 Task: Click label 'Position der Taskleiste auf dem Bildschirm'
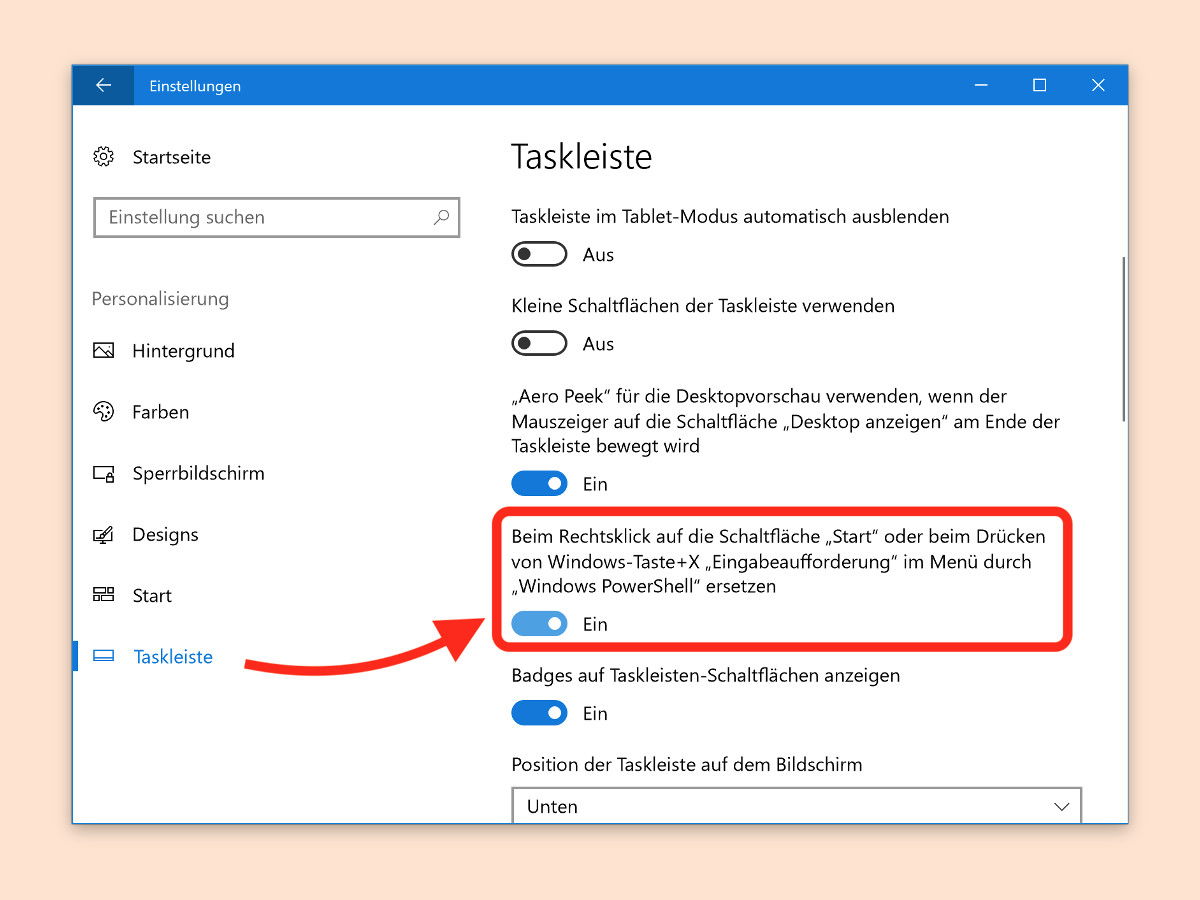tap(687, 765)
